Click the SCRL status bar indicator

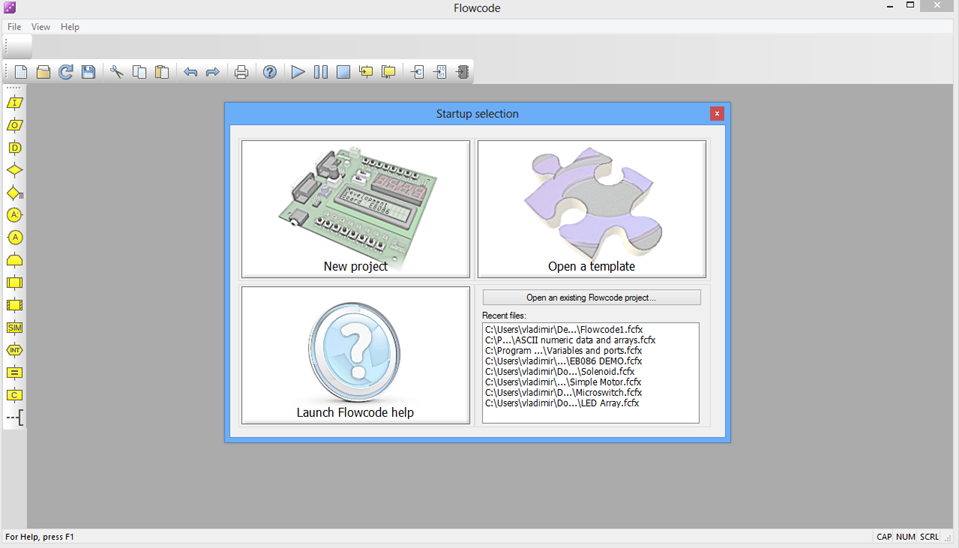point(929,537)
